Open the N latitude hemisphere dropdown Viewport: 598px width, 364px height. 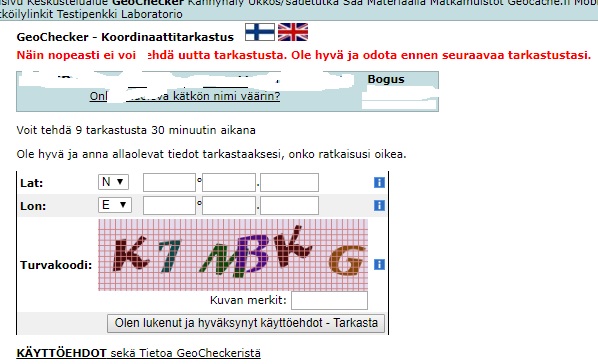click(x=113, y=182)
